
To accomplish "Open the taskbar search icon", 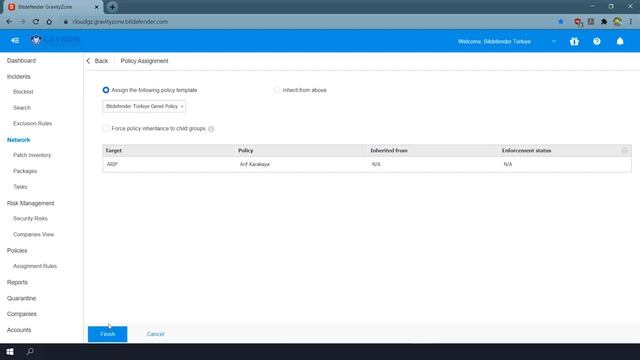I will (30, 351).
